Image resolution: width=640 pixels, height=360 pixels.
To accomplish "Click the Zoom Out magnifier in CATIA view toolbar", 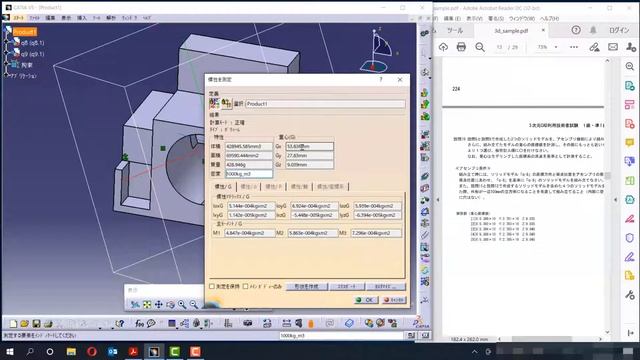I will [193, 304].
